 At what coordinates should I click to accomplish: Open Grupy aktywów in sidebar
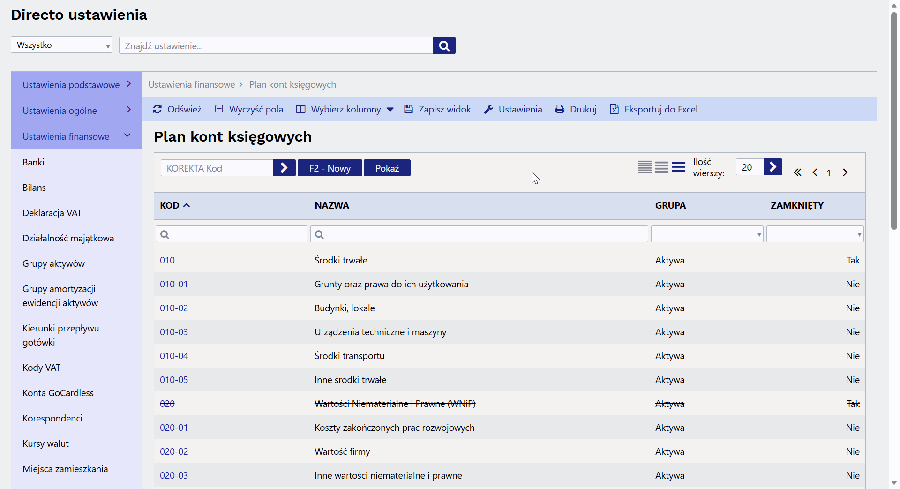53,263
